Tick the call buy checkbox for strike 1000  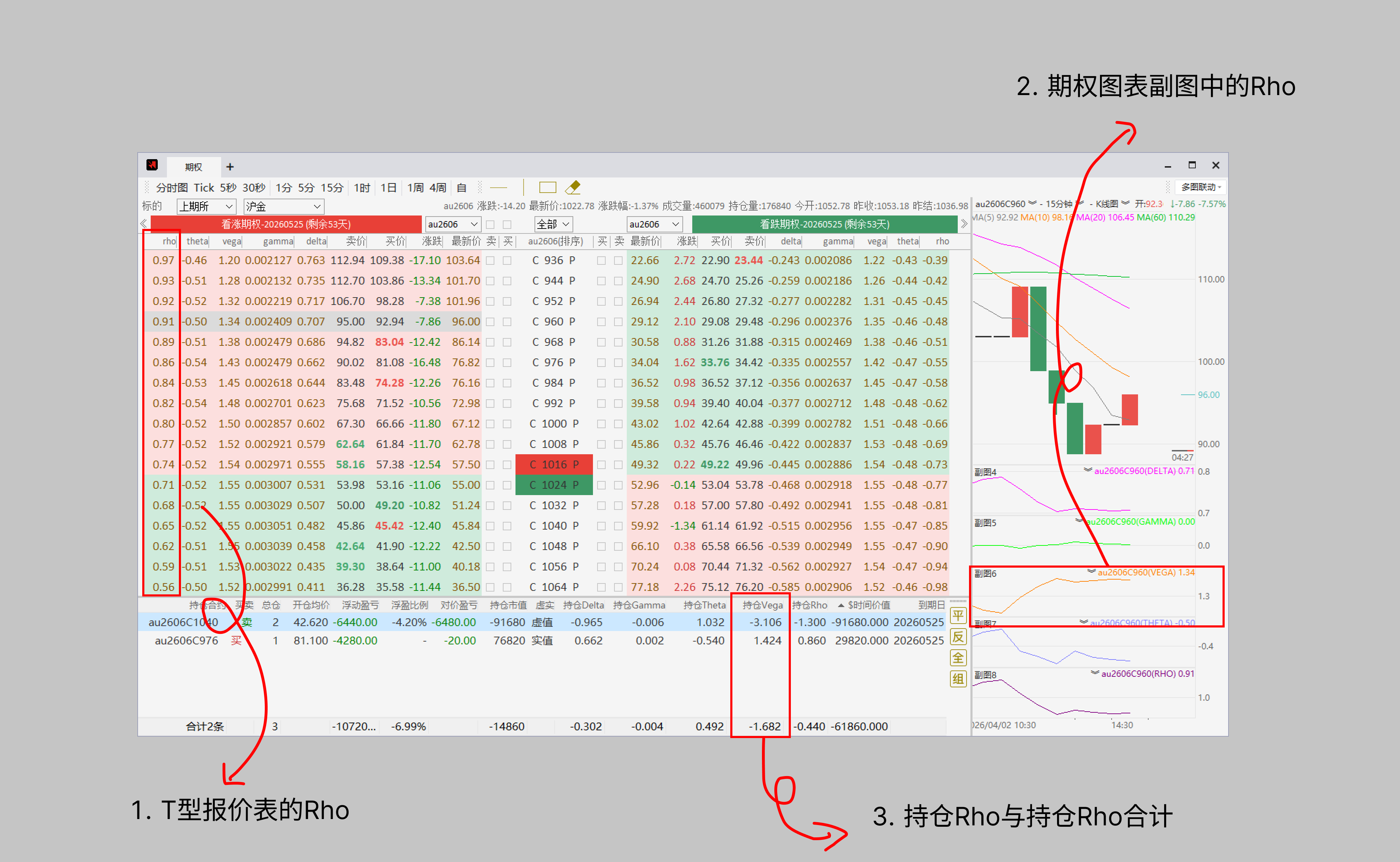tap(507, 424)
